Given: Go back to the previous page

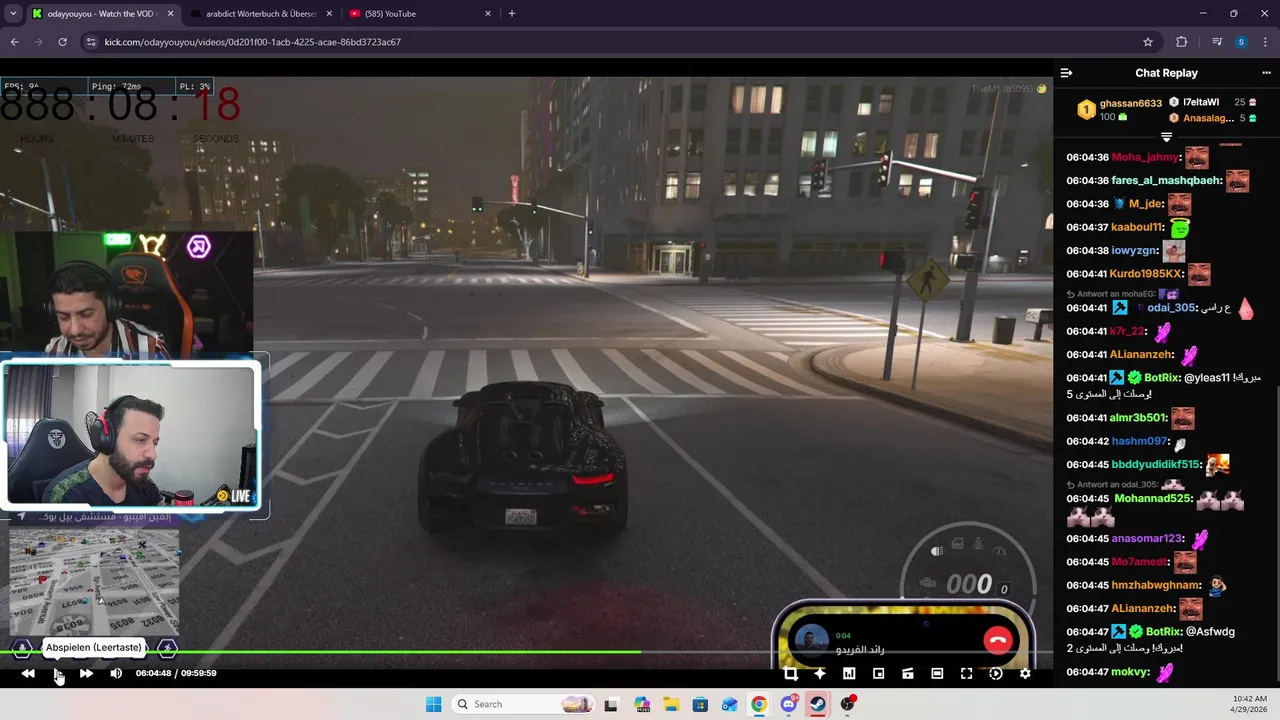Looking at the screenshot, I should [14, 42].
